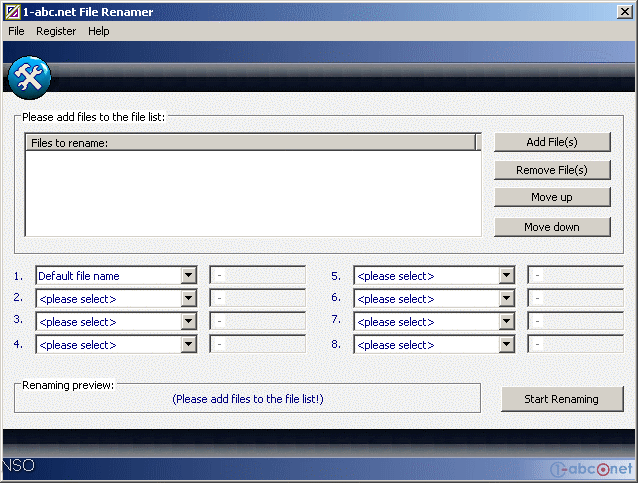Click the app icon in title bar
Viewport: 638px width, 483px height.
12,12
